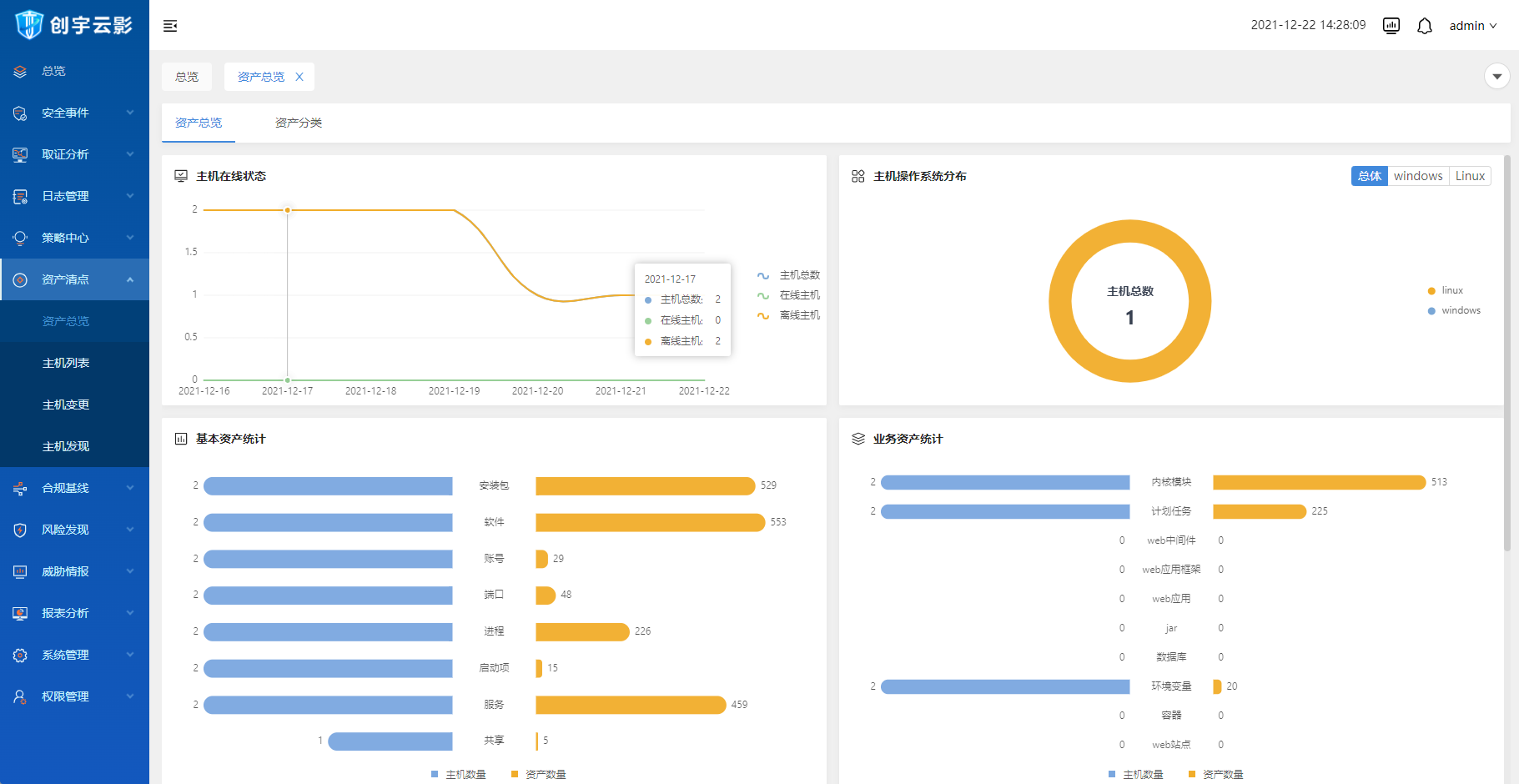Expand the 取证分析 menu chevron
This screenshot has height=784, width=1519.
tap(130, 154)
